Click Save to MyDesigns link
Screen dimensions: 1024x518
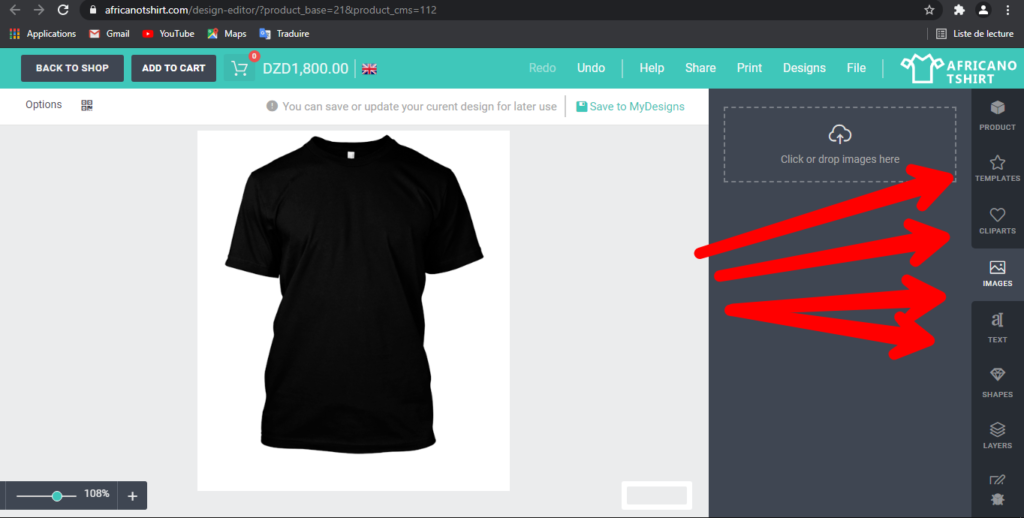coord(630,106)
